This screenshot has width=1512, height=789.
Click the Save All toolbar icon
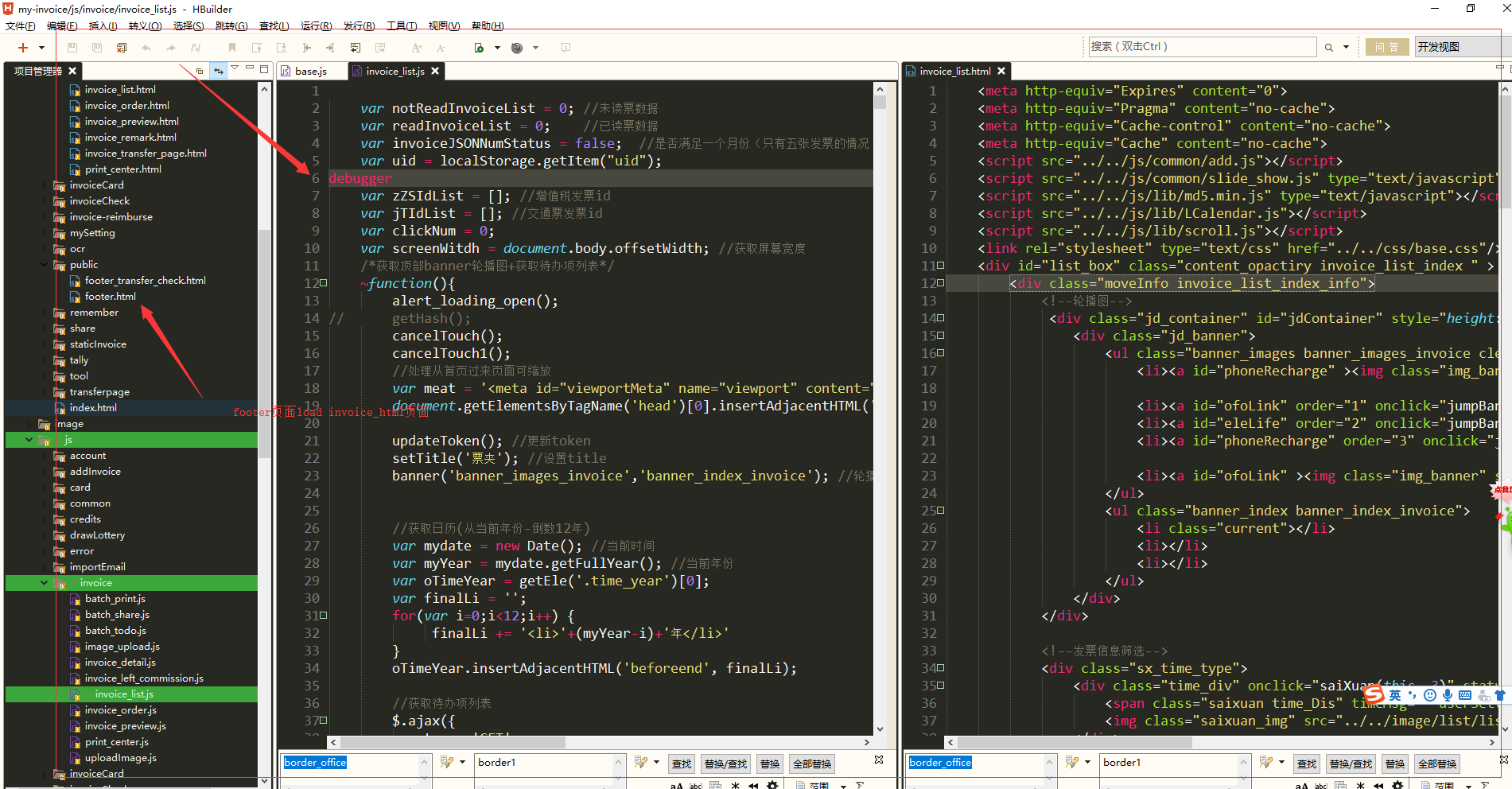click(x=97, y=48)
